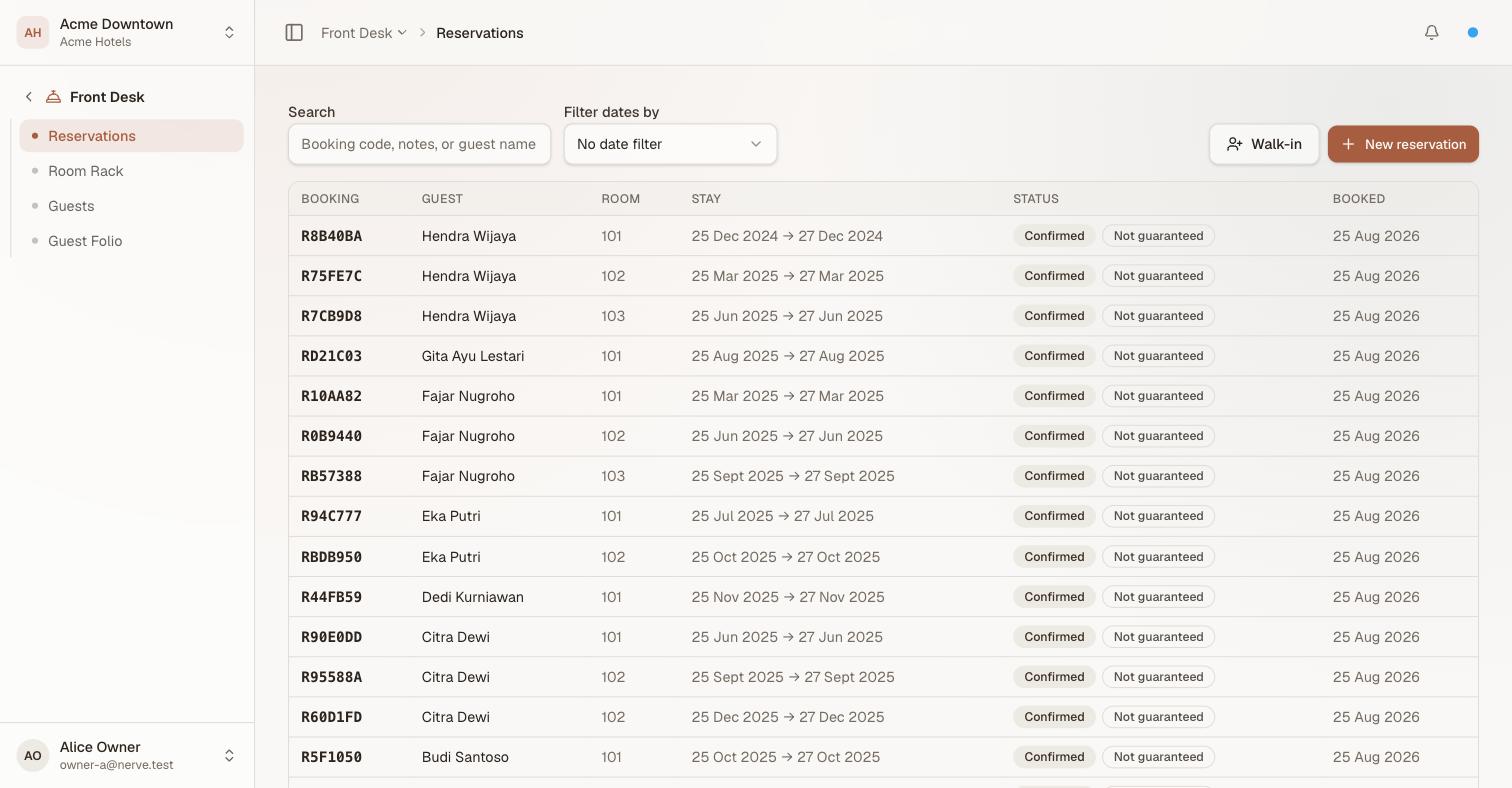1512x788 pixels.
Task: Click Fajar Nugroho in row RB57388
Action: tap(468, 476)
